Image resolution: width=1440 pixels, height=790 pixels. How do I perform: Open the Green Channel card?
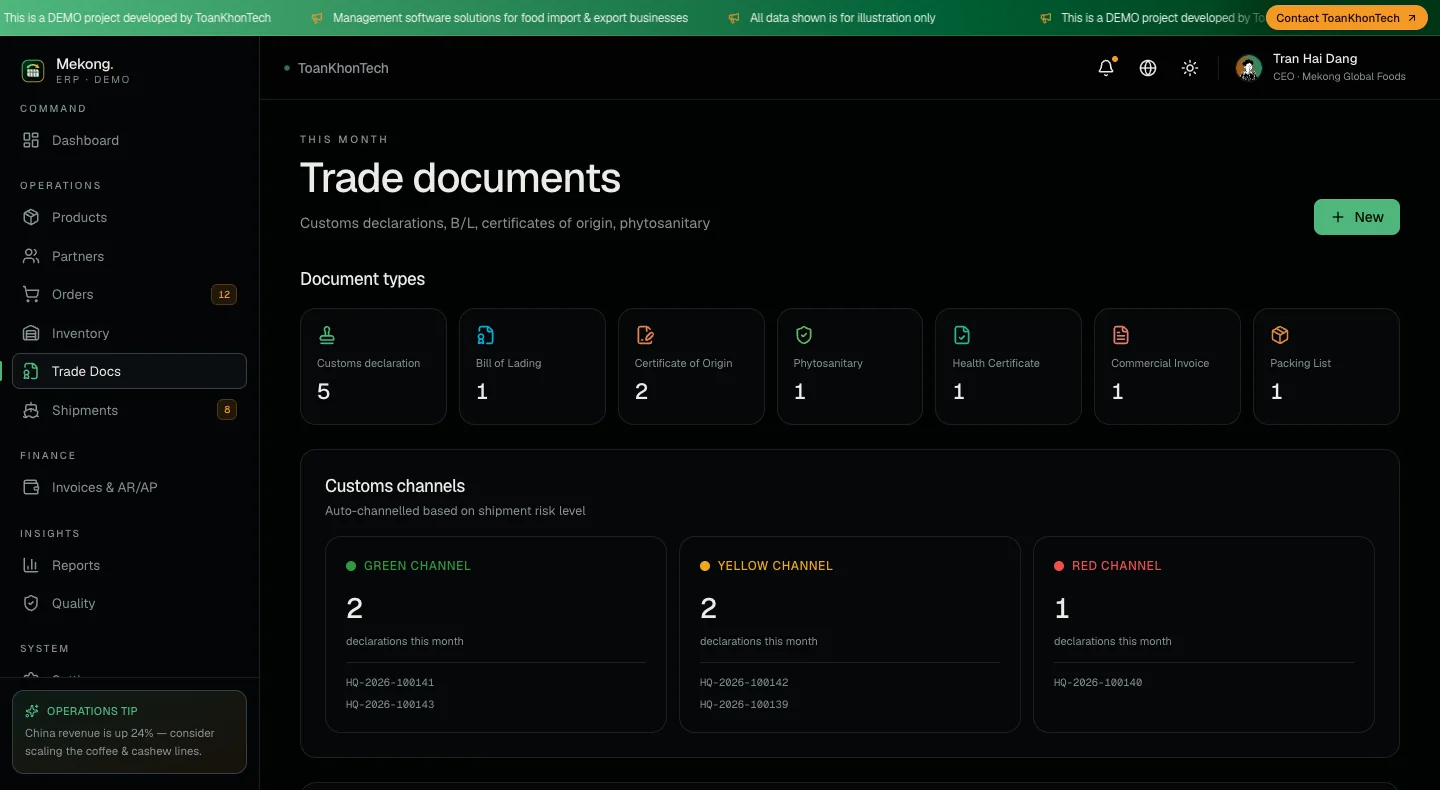496,635
